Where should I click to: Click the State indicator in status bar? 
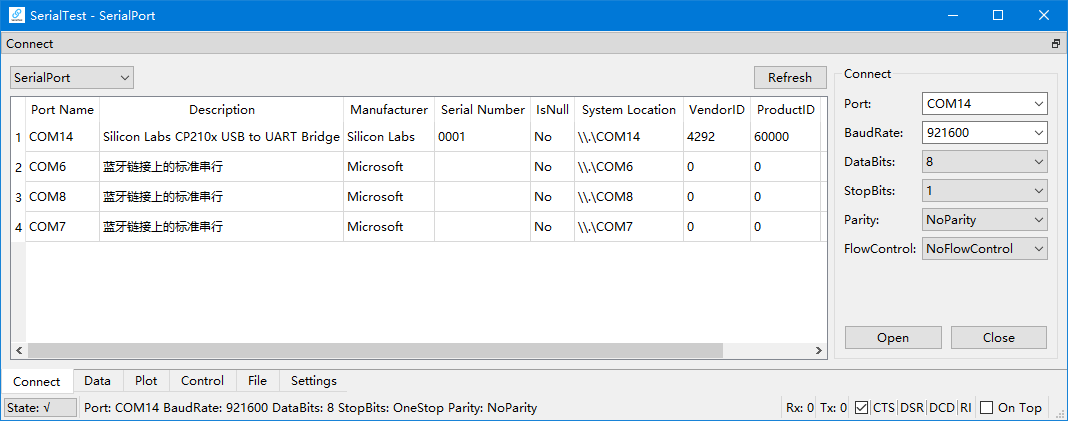click(x=40, y=408)
